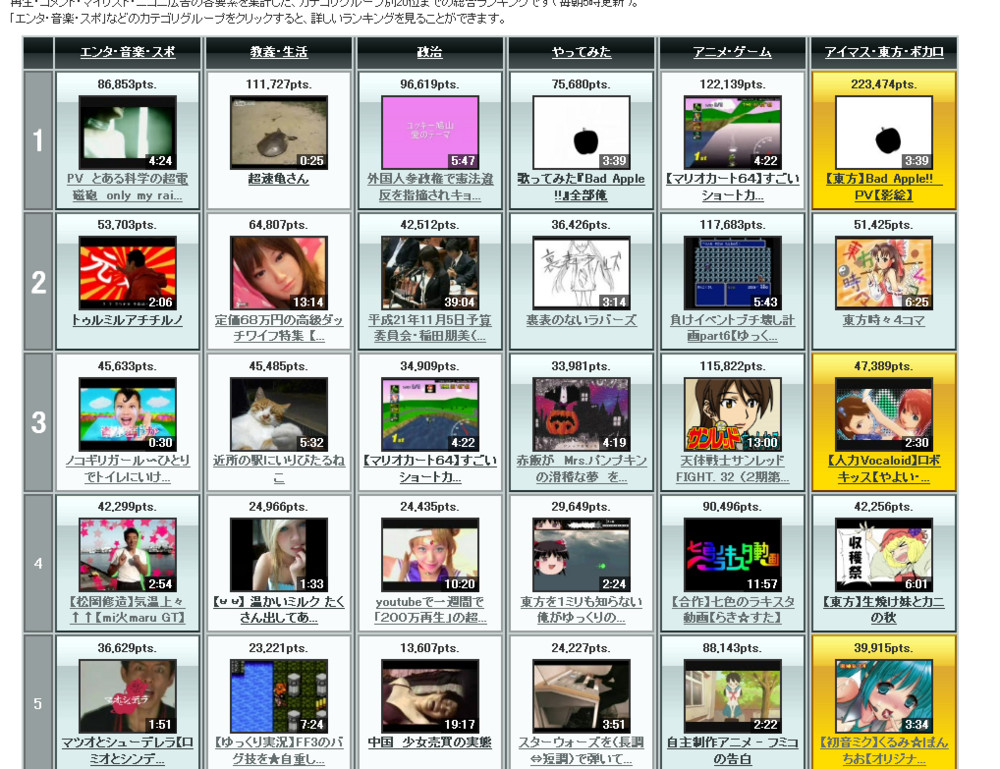Open the 七色のラキスタ動画 11:57 thumbnail
The height and width of the screenshot is (769, 1000).
click(732, 555)
